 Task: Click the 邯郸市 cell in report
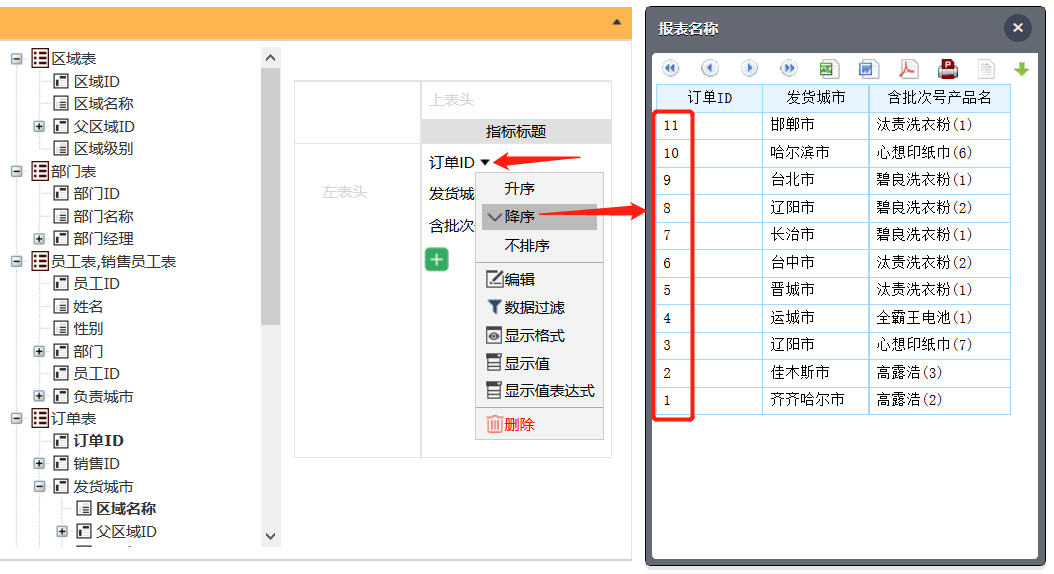coord(815,125)
